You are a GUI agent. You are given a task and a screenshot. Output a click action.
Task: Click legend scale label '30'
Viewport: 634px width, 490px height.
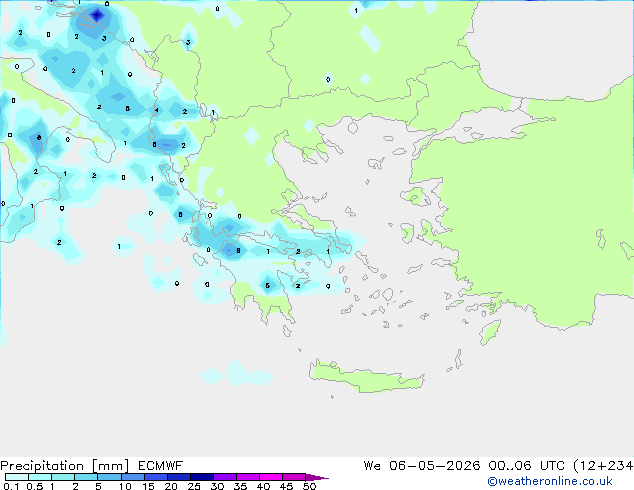217,486
